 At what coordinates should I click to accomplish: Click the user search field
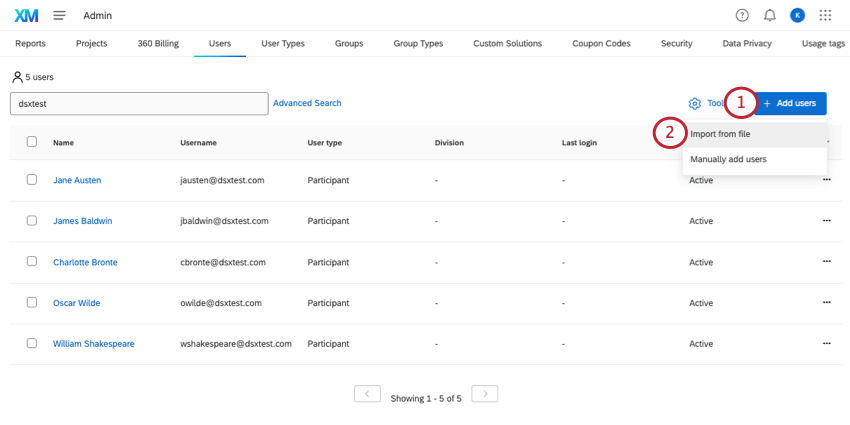coord(138,104)
